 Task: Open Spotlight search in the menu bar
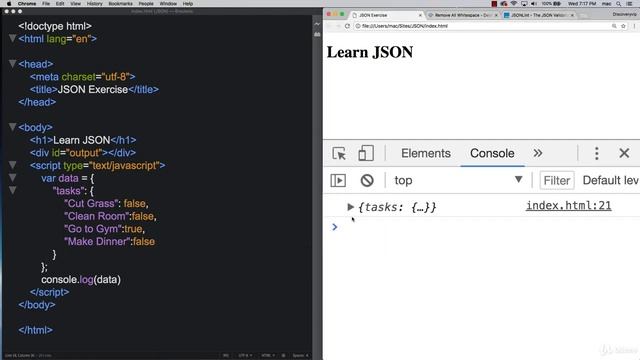[619, 4]
